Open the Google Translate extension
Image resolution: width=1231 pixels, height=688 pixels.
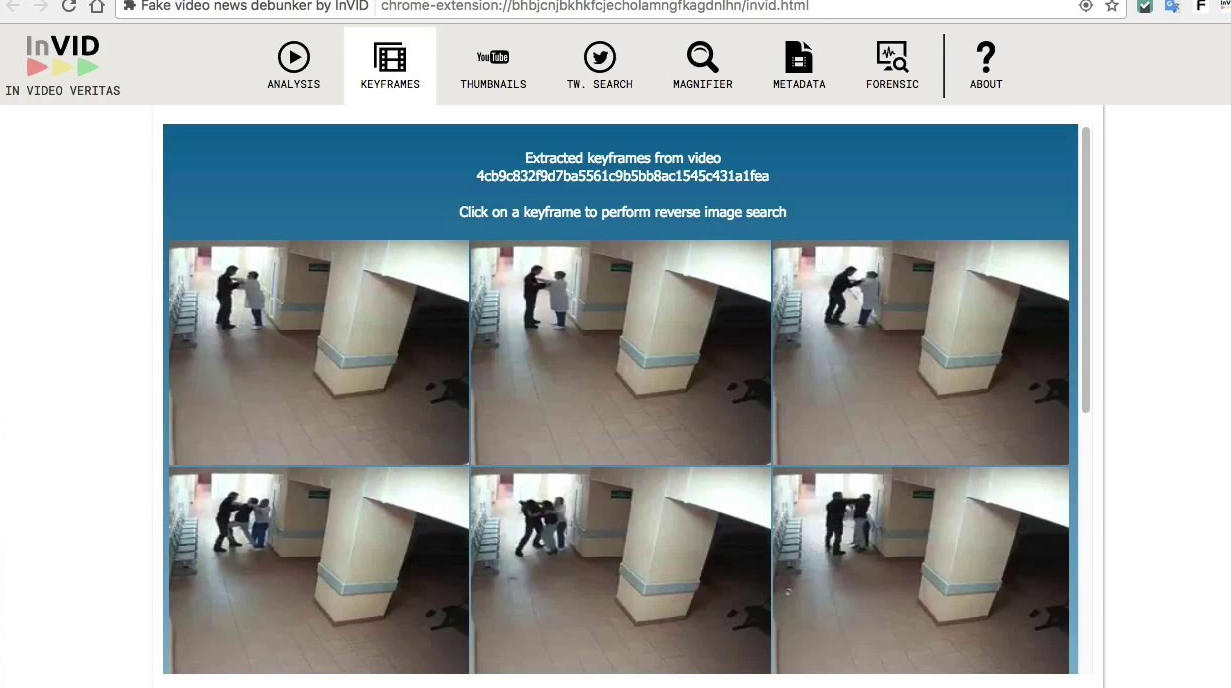[1172, 6]
